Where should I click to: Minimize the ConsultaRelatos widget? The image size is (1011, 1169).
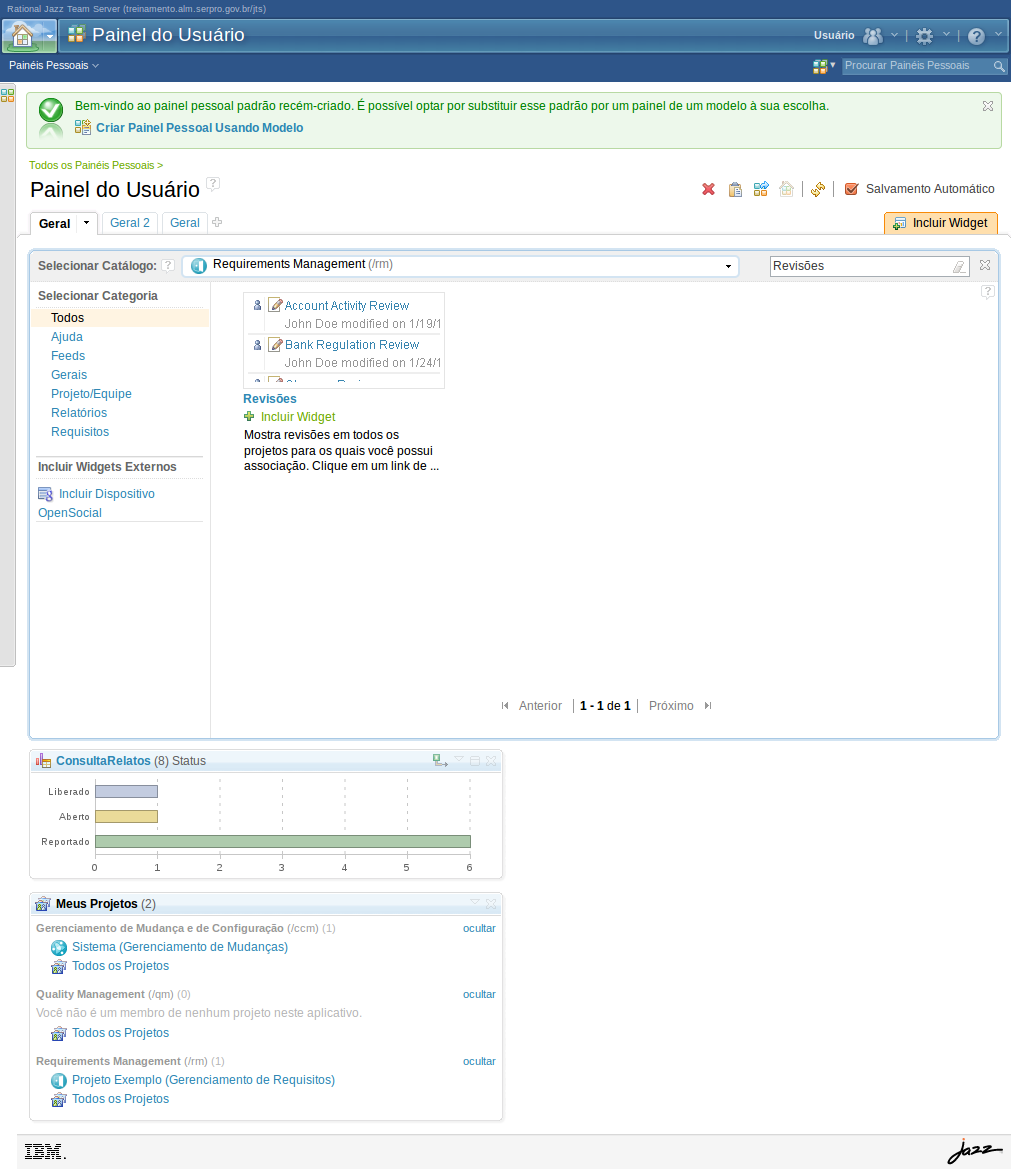[475, 760]
